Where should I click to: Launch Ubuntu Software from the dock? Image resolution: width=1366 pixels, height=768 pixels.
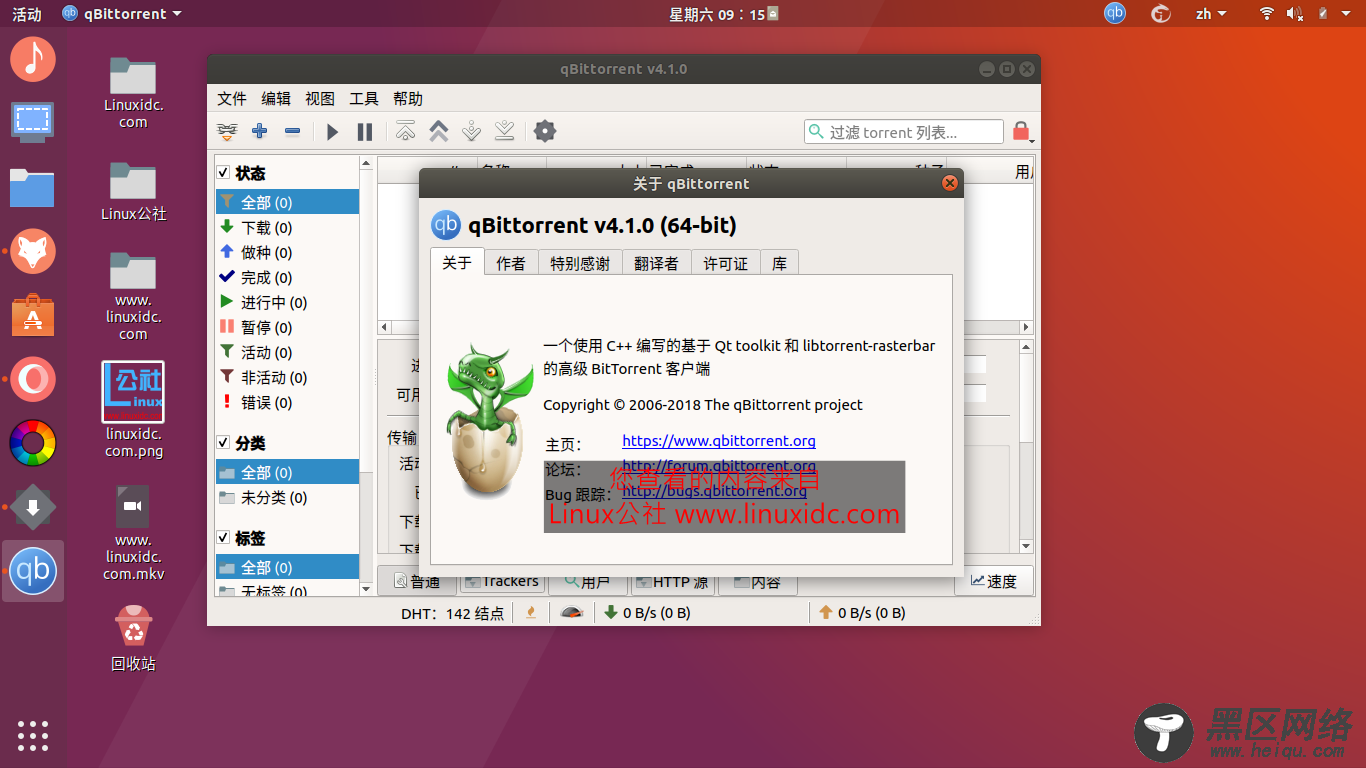33,316
